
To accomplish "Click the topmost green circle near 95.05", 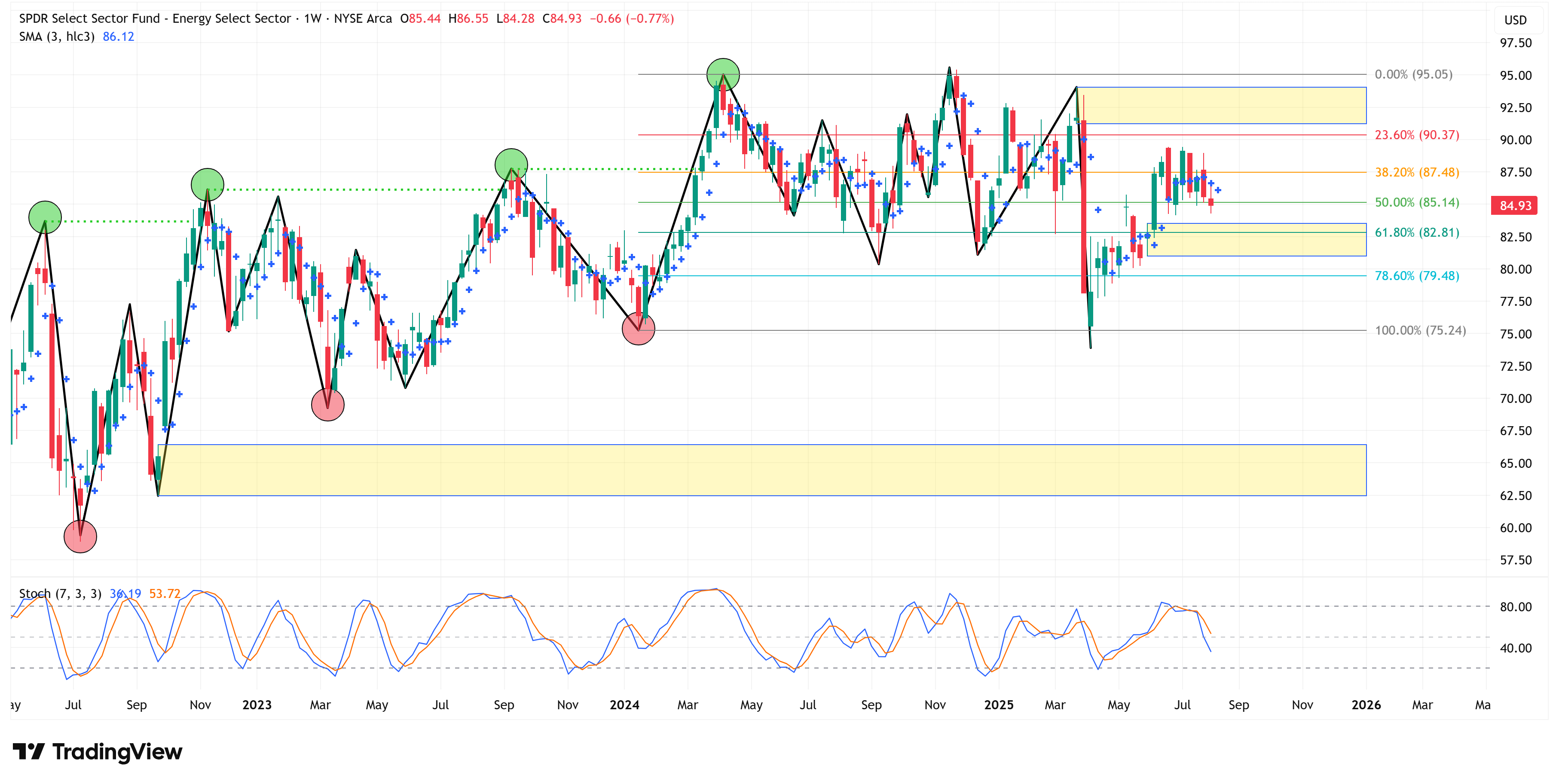I will click(723, 75).
